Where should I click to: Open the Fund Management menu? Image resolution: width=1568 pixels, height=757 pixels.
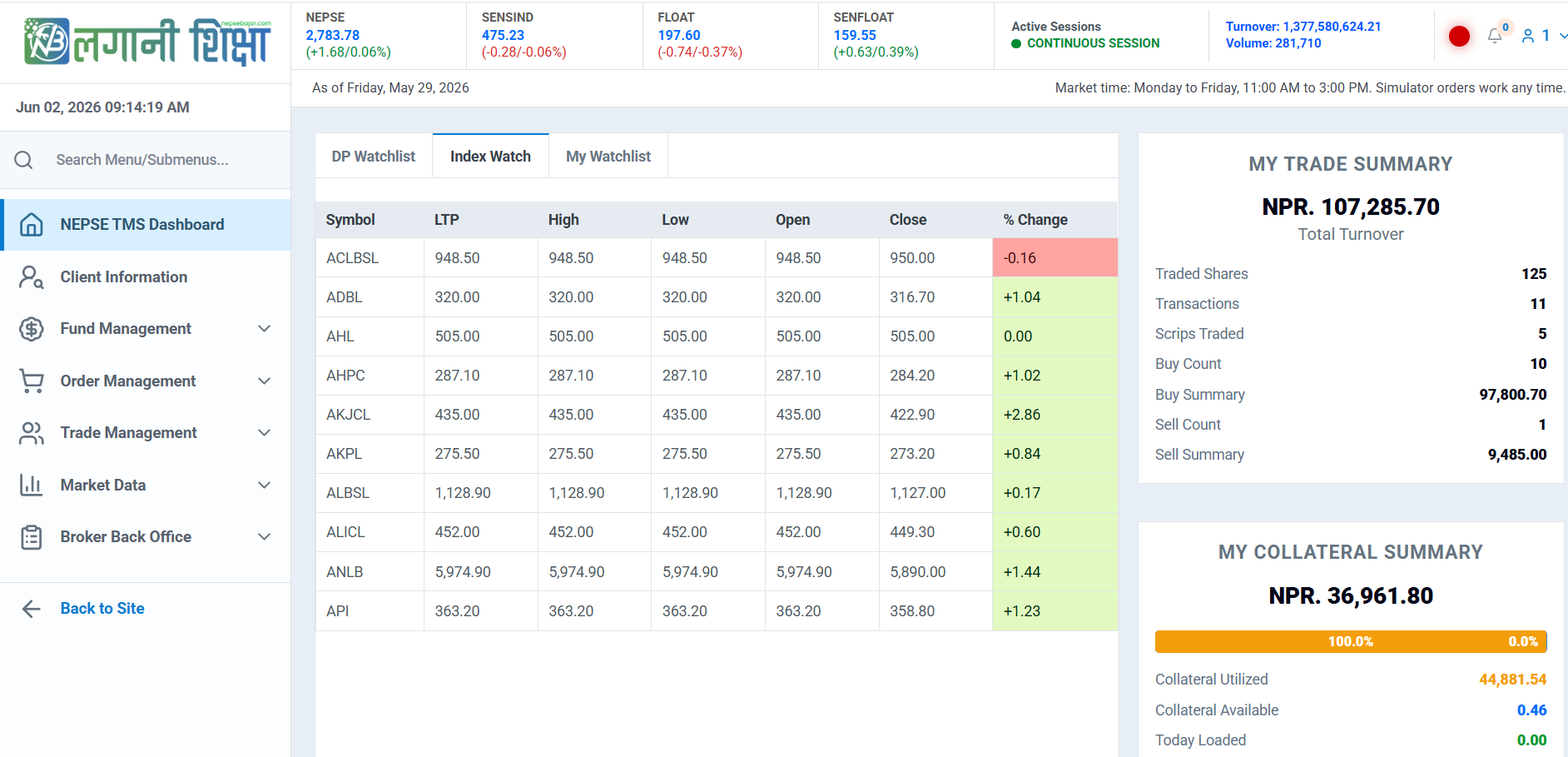(146, 329)
